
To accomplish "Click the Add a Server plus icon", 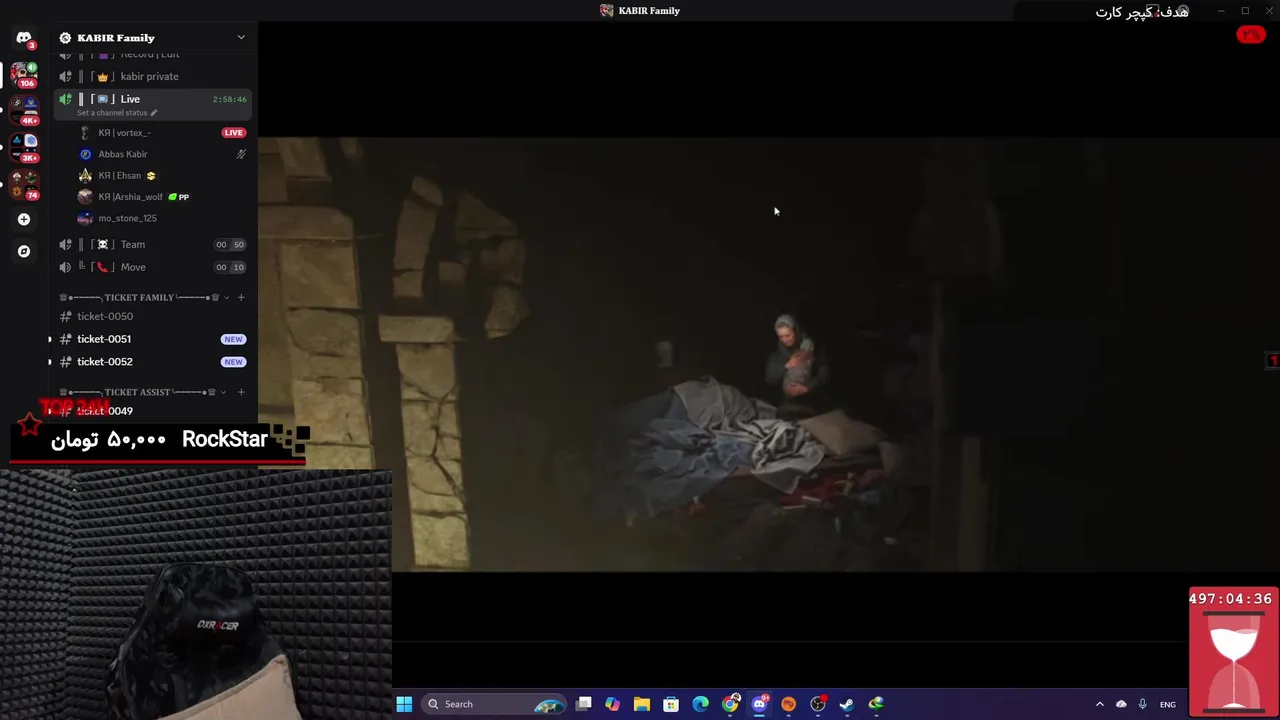I will tap(24, 219).
